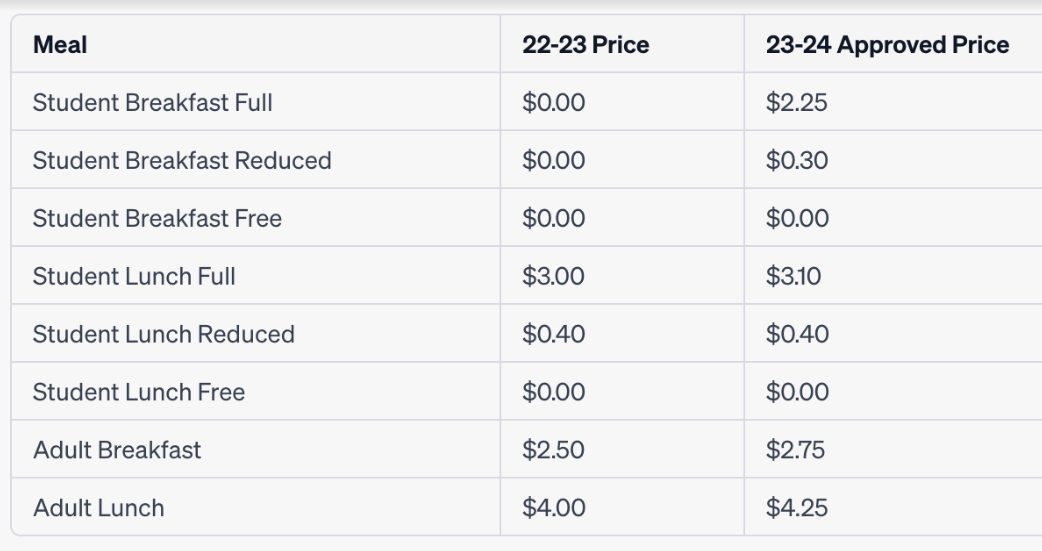Select the 22-23 Price column header
This screenshot has height=551, width=1042.
pyautogui.click(x=585, y=45)
